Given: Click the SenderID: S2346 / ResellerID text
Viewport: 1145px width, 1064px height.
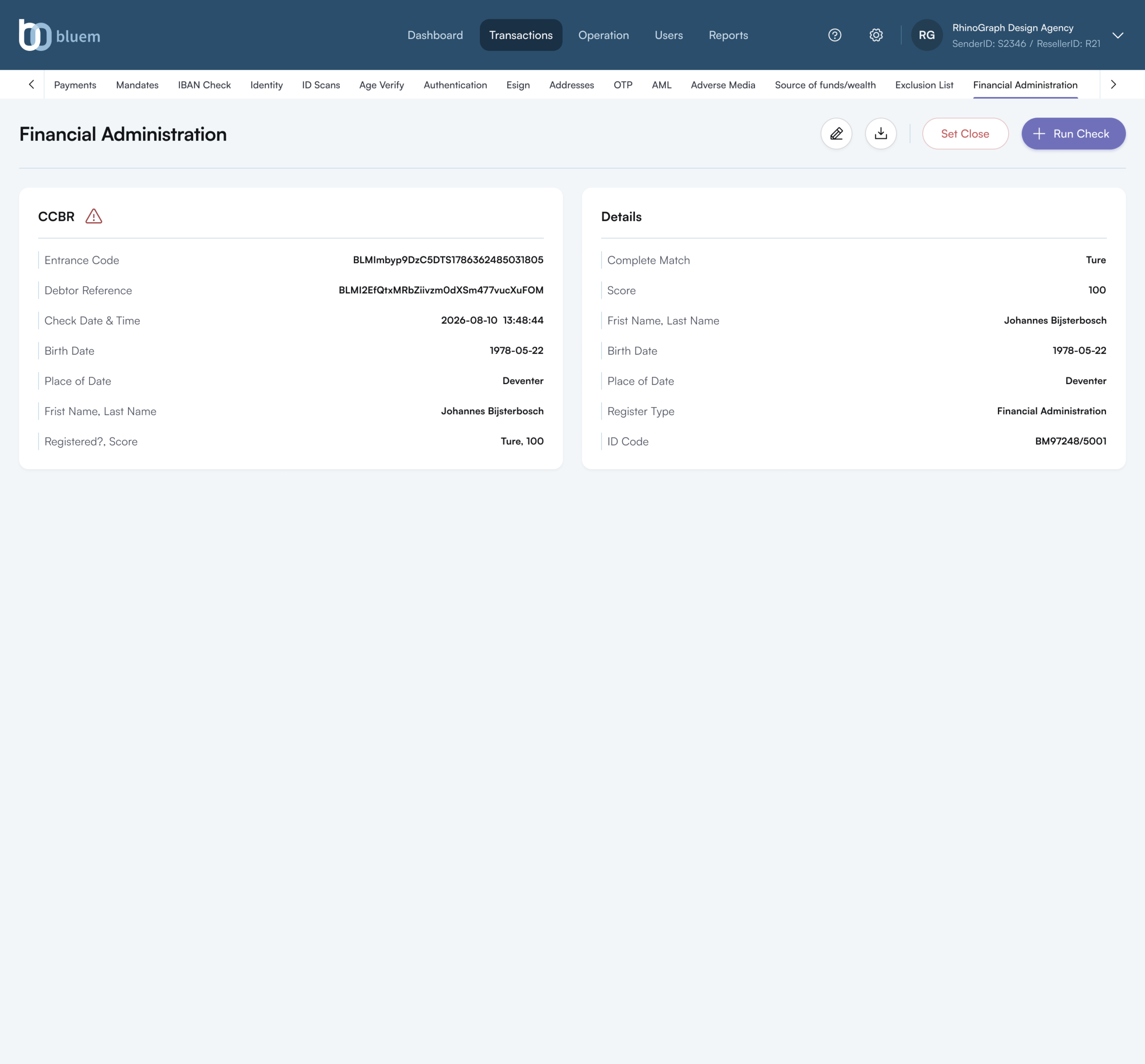Looking at the screenshot, I should [1026, 44].
